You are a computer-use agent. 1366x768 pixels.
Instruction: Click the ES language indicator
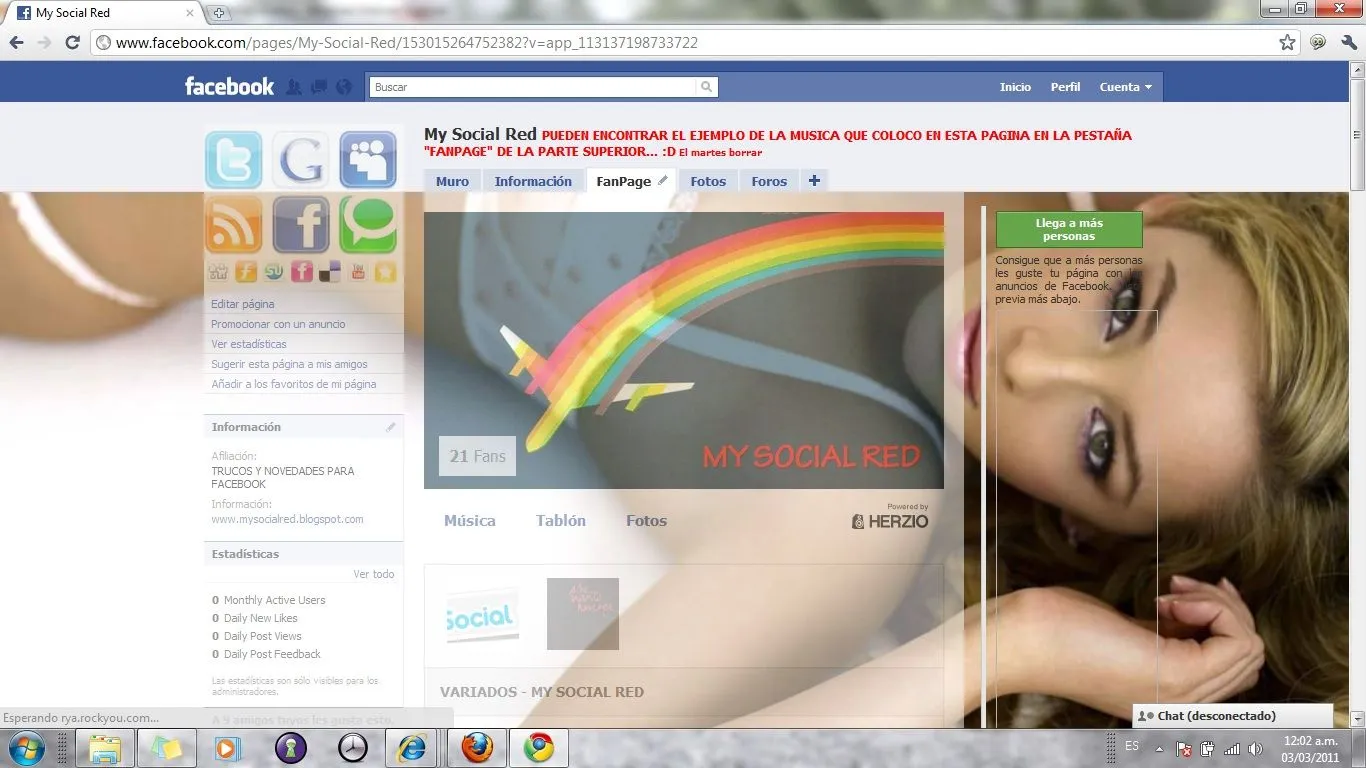[x=1132, y=746]
